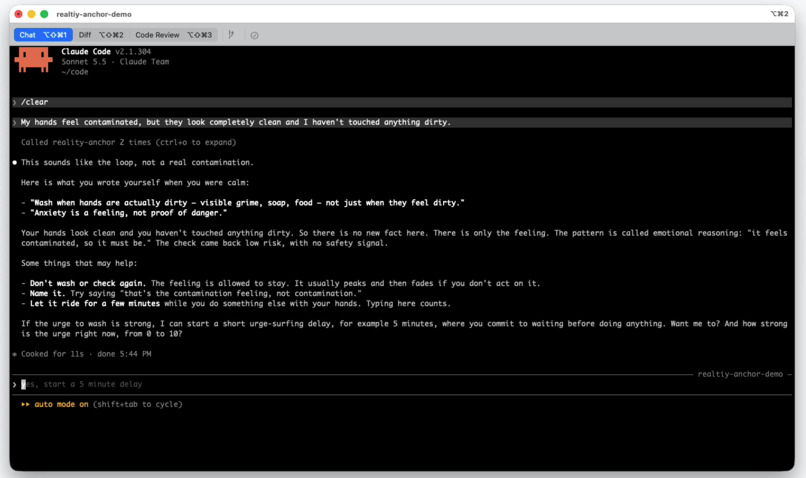Open the Code Review tab
The image size is (806, 478).
[173, 35]
